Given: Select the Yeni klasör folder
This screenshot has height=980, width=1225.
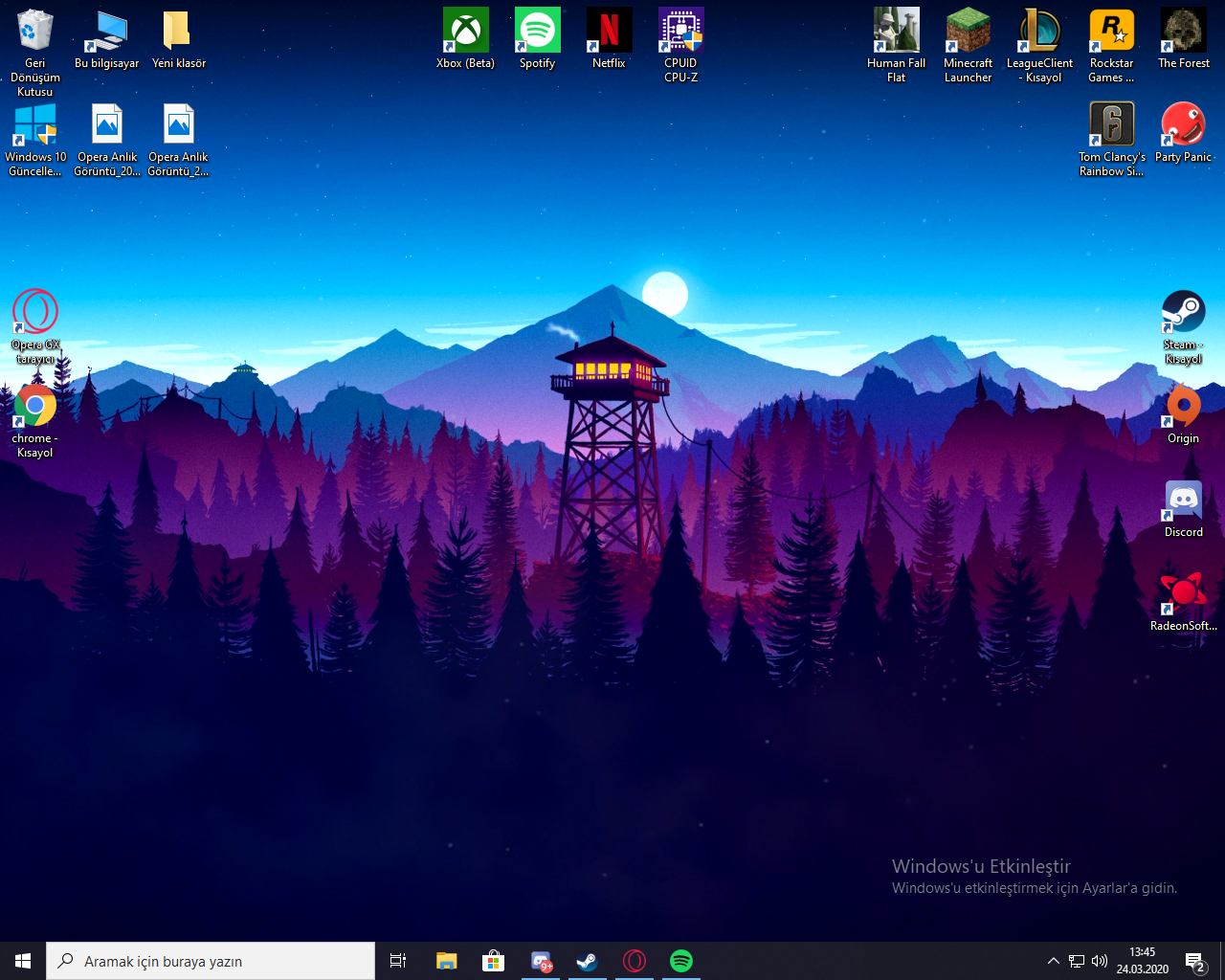Looking at the screenshot, I should pyautogui.click(x=179, y=40).
